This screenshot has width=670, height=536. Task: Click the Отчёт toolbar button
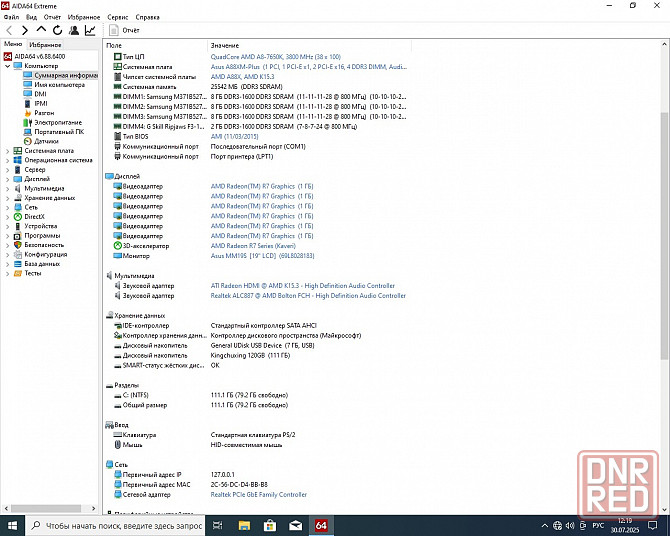click(x=124, y=30)
